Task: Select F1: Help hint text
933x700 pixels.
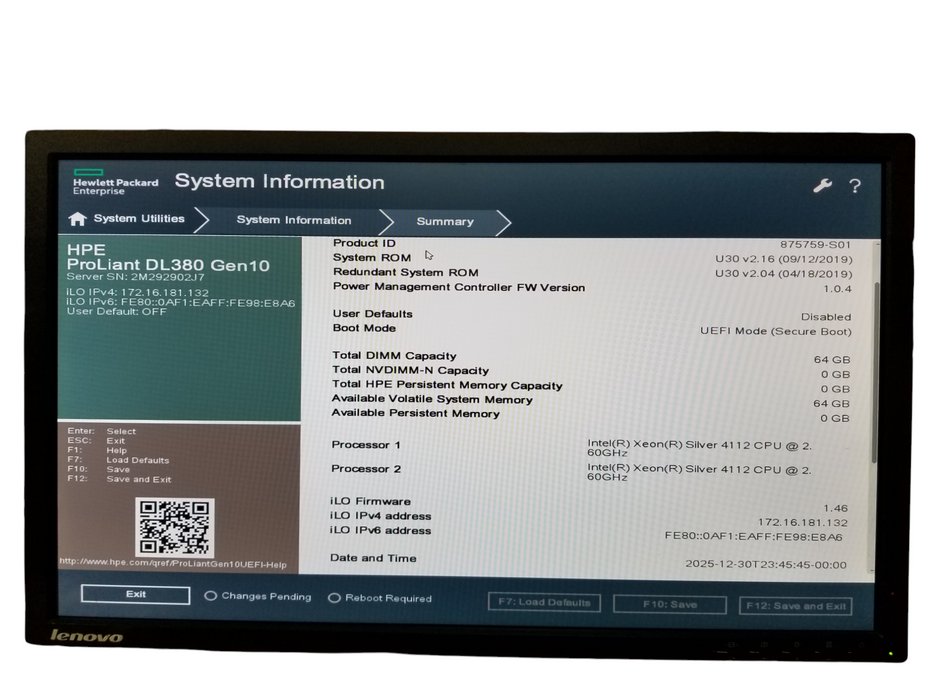Action: pos(97,451)
